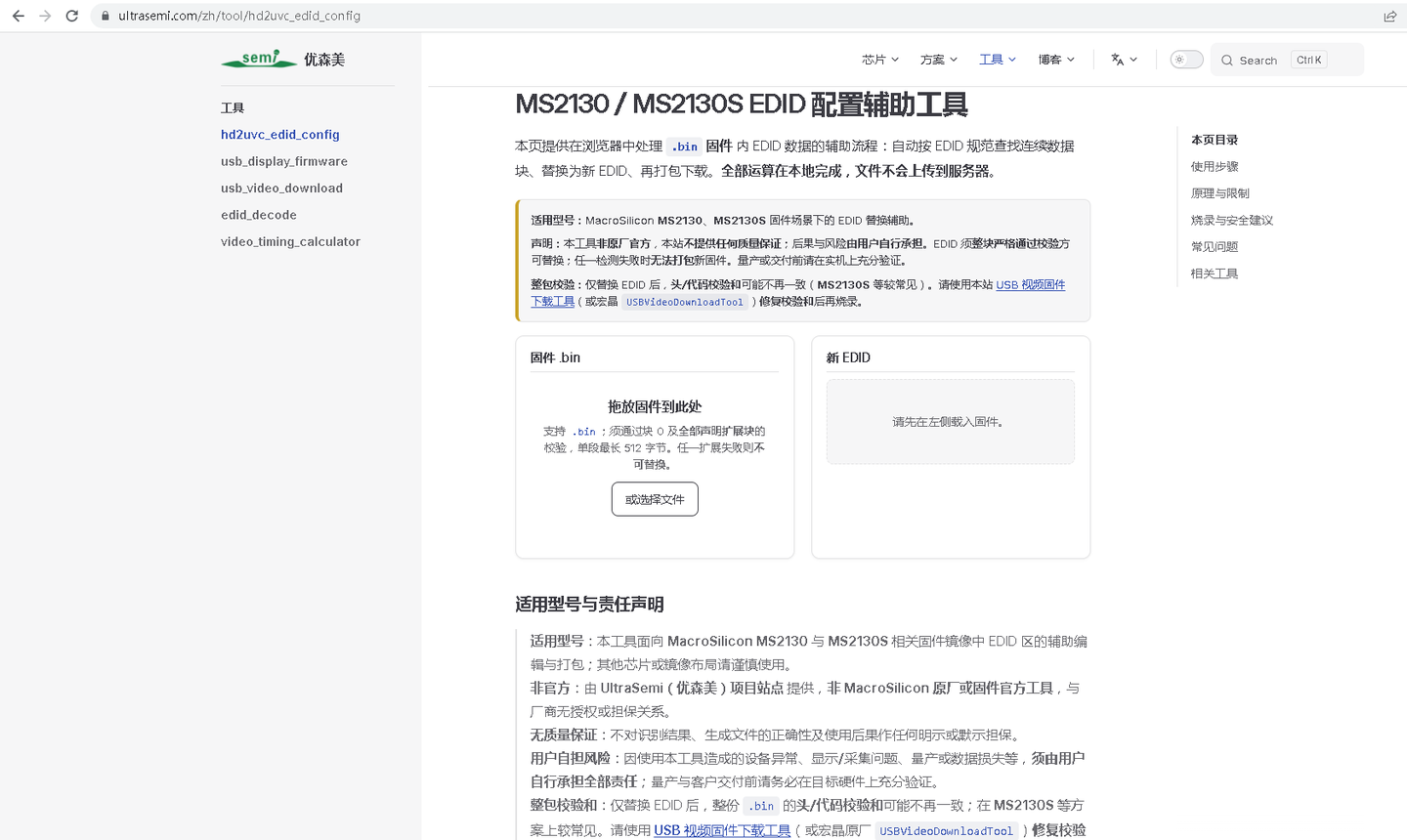1407x840 pixels.
Task: Click the language translate icon
Action: [1117, 60]
